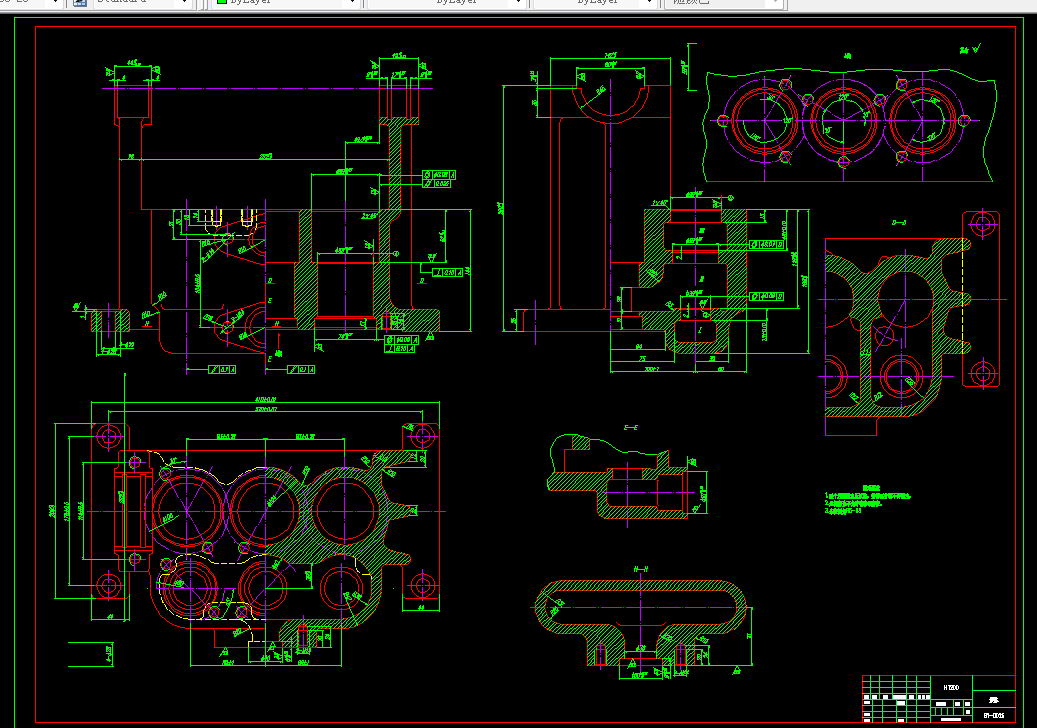This screenshot has height=728, width=1037.
Task: Select the first numbered line of the technical notes
Action: pos(868,496)
